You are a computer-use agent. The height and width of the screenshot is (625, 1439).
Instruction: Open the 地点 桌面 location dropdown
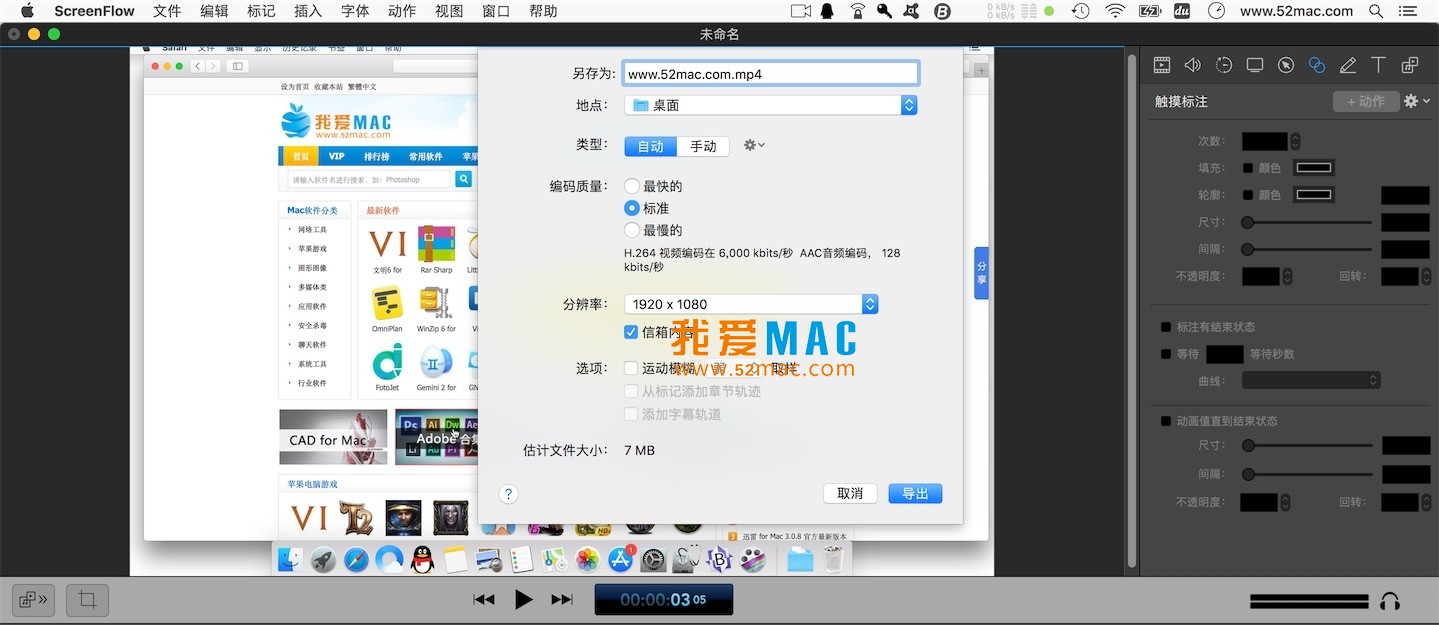pyautogui.click(x=771, y=105)
